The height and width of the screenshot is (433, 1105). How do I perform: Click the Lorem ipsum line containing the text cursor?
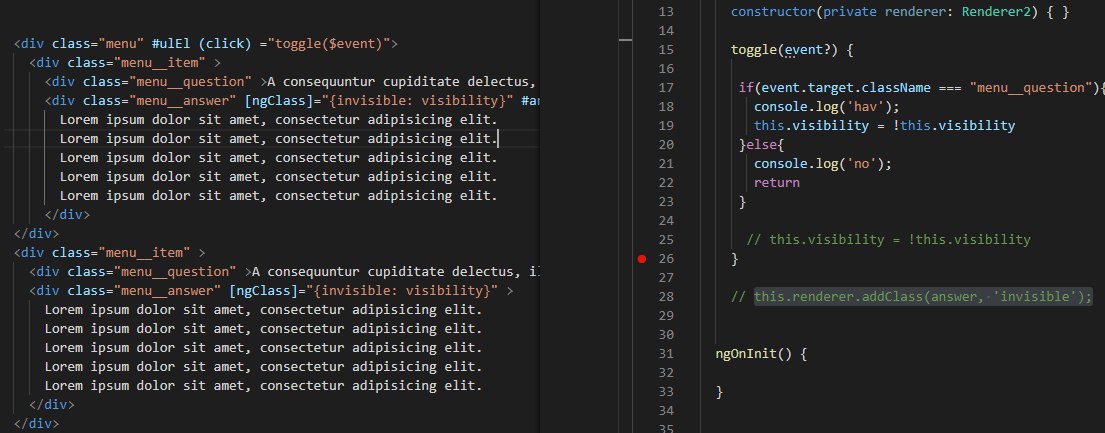[278, 138]
